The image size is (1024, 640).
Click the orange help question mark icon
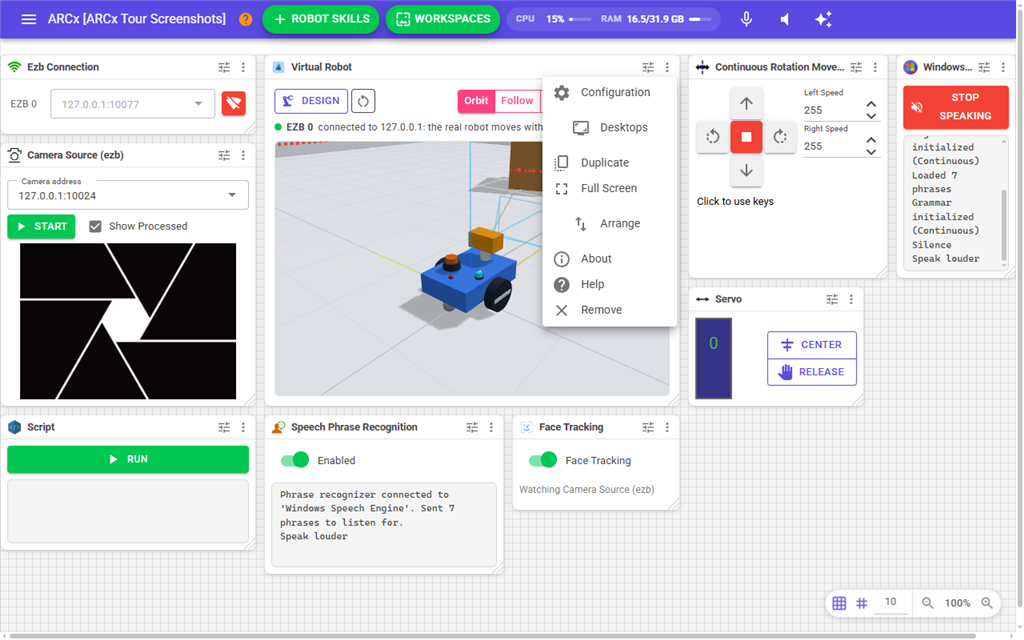pyautogui.click(x=246, y=19)
